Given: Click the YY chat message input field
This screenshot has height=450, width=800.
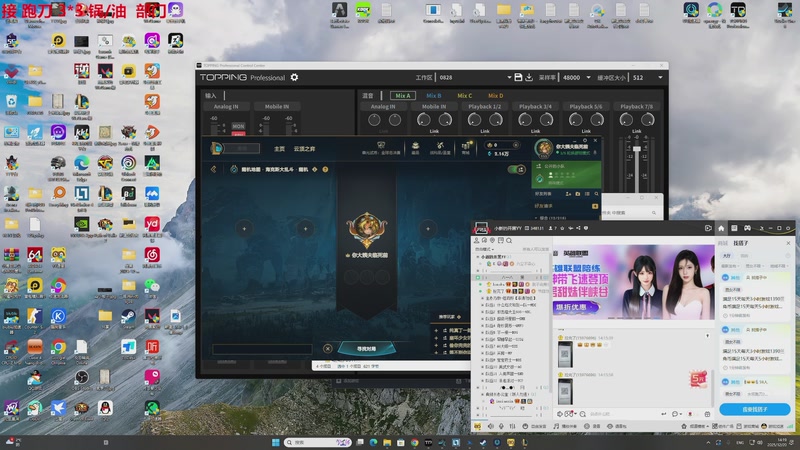Looking at the screenshot, I should tap(623, 414).
